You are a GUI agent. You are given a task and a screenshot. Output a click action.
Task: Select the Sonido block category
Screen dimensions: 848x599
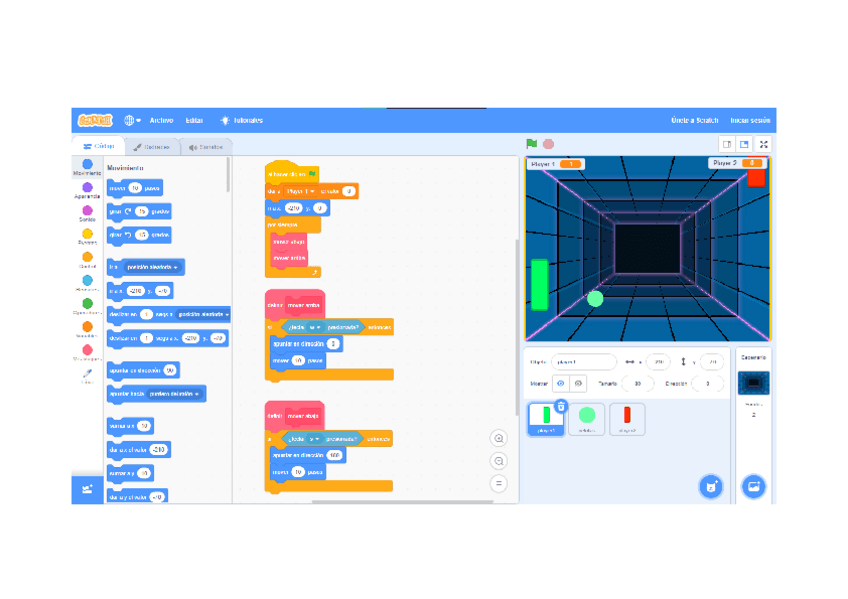pos(87,214)
